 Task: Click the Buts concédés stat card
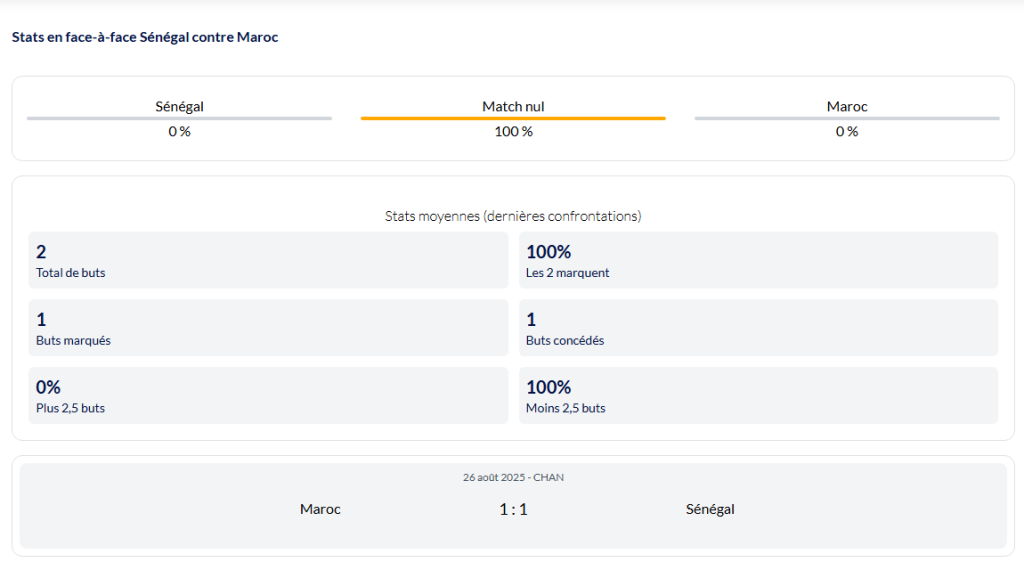click(x=758, y=328)
